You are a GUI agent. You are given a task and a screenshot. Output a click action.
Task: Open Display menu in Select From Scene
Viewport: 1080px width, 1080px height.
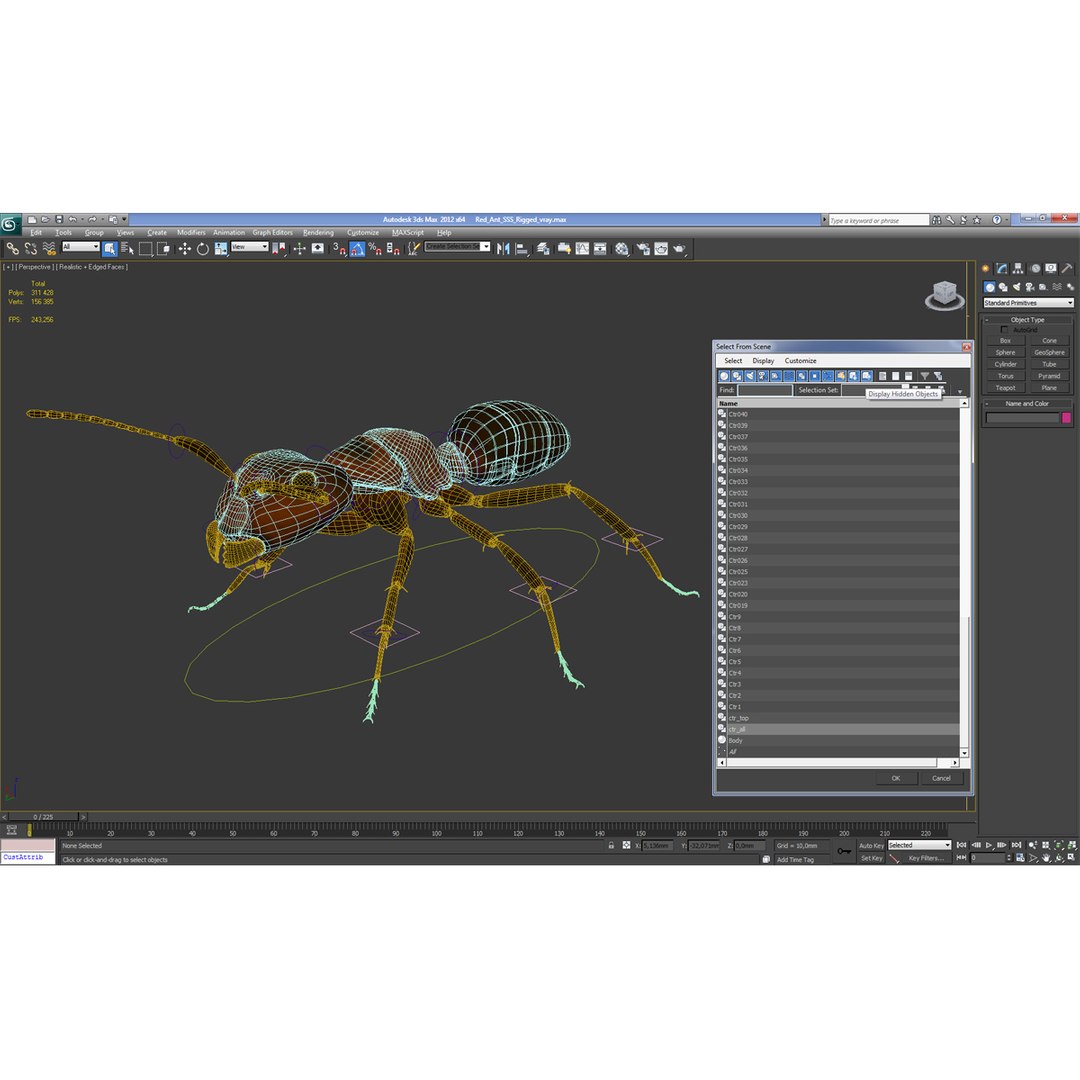click(x=763, y=361)
